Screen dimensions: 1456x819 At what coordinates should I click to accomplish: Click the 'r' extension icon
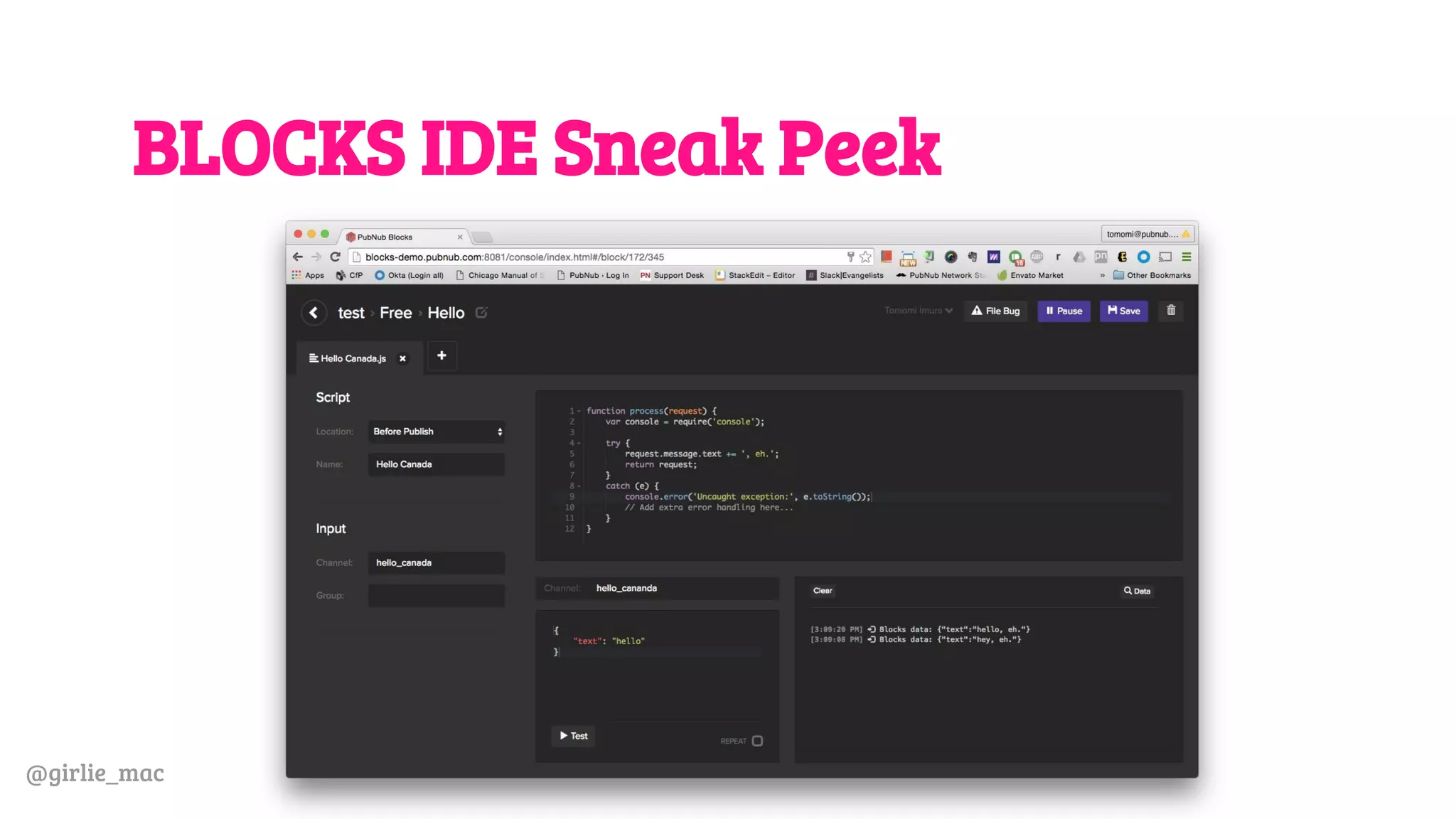click(x=1058, y=257)
